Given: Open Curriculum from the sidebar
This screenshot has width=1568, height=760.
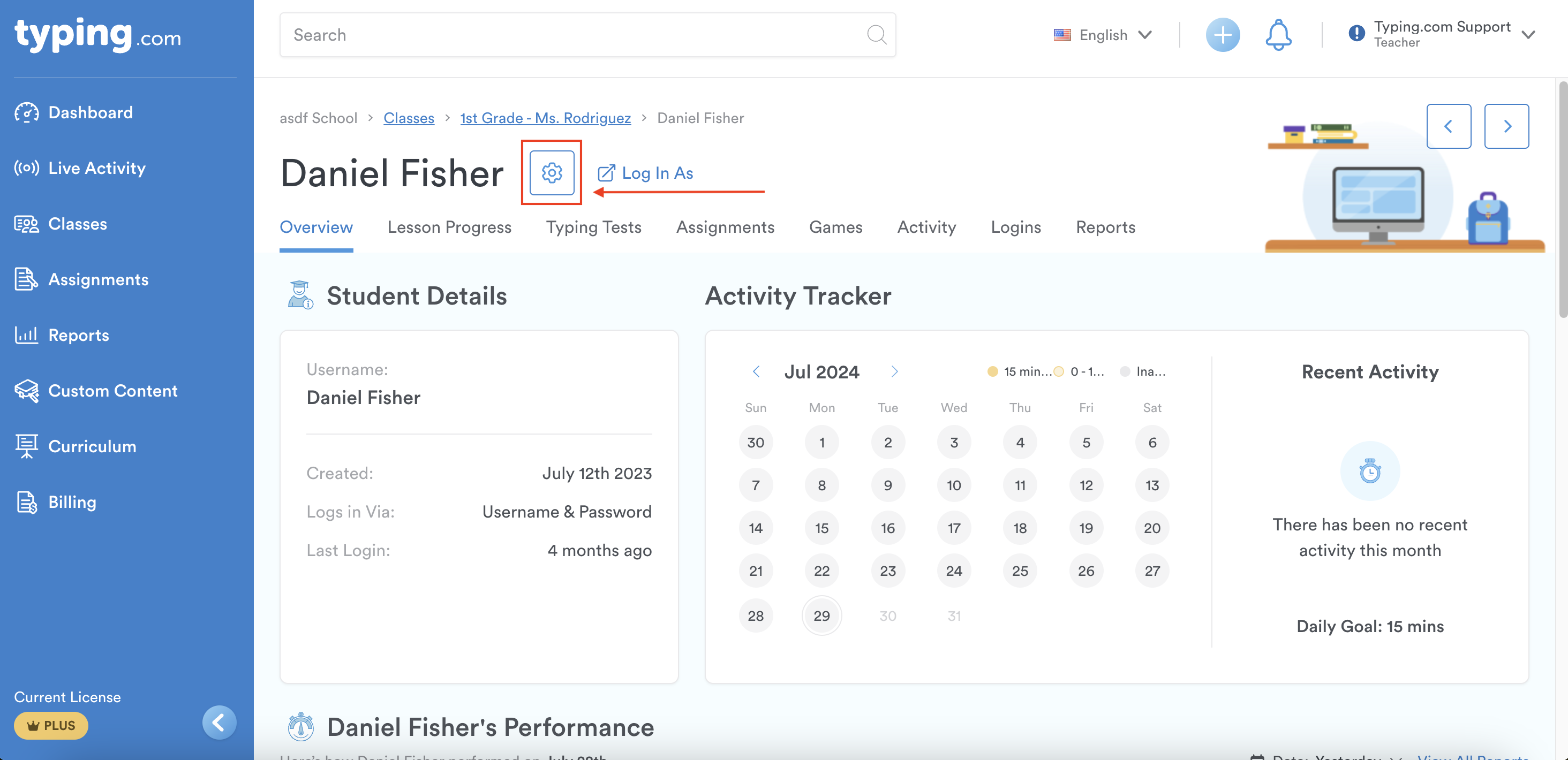Looking at the screenshot, I should click(92, 446).
